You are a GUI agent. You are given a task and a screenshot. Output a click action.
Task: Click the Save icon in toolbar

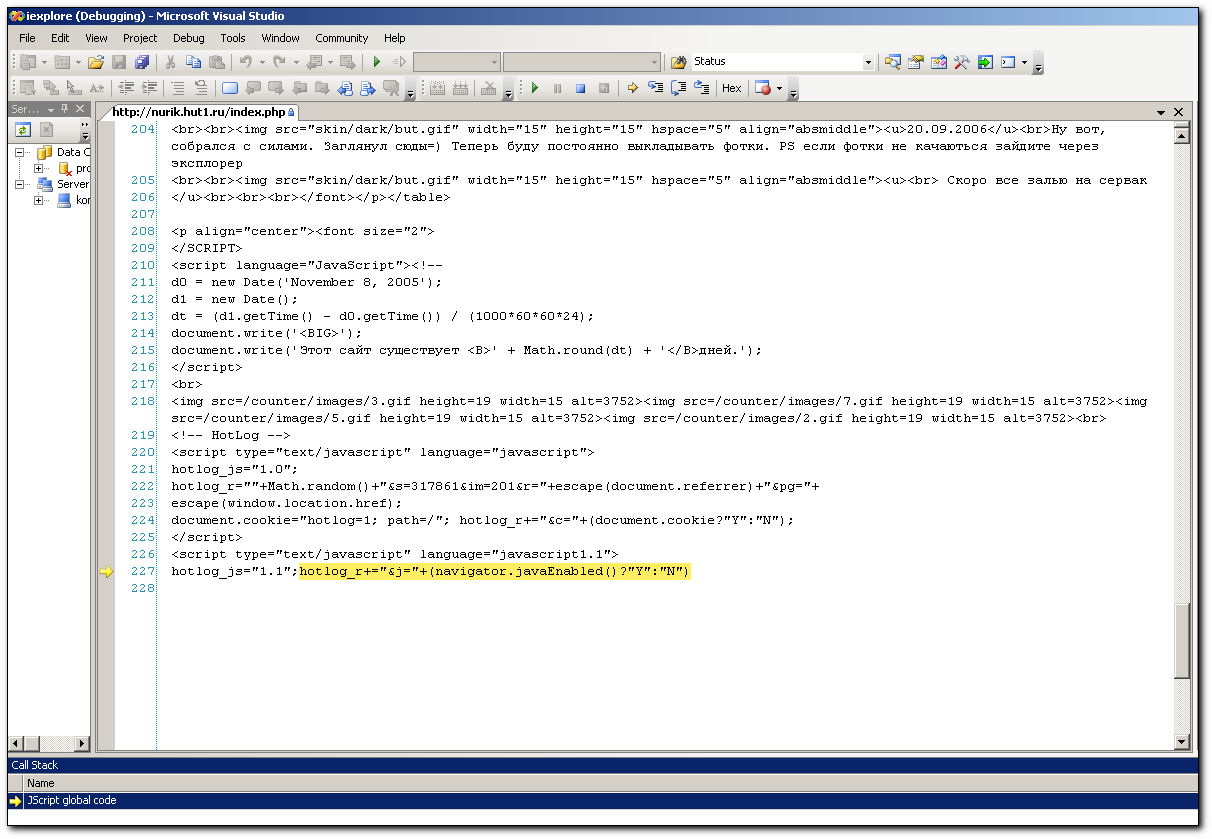[x=119, y=62]
